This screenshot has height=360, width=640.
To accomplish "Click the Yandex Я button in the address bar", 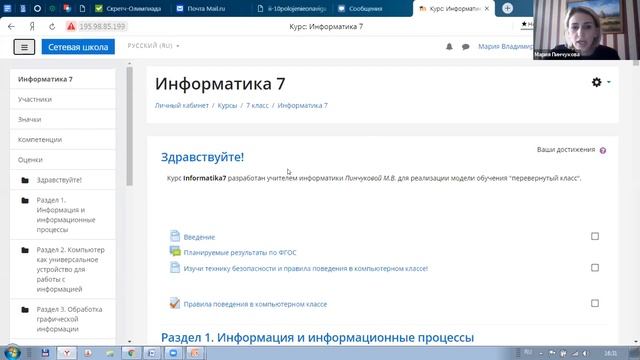I will [32, 27].
